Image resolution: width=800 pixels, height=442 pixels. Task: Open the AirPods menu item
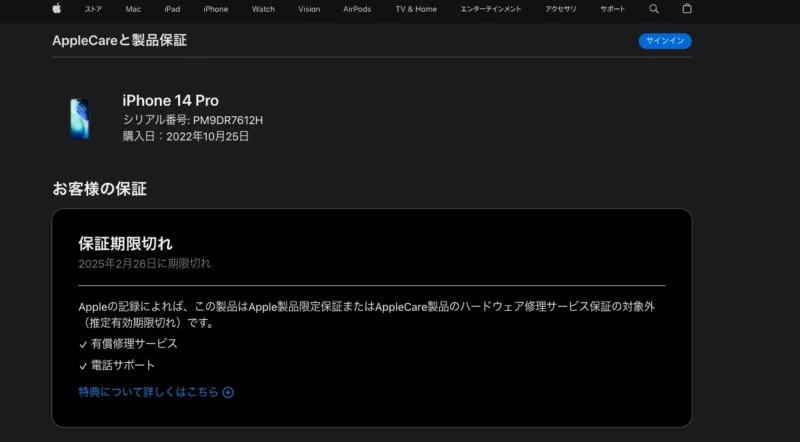tap(357, 9)
